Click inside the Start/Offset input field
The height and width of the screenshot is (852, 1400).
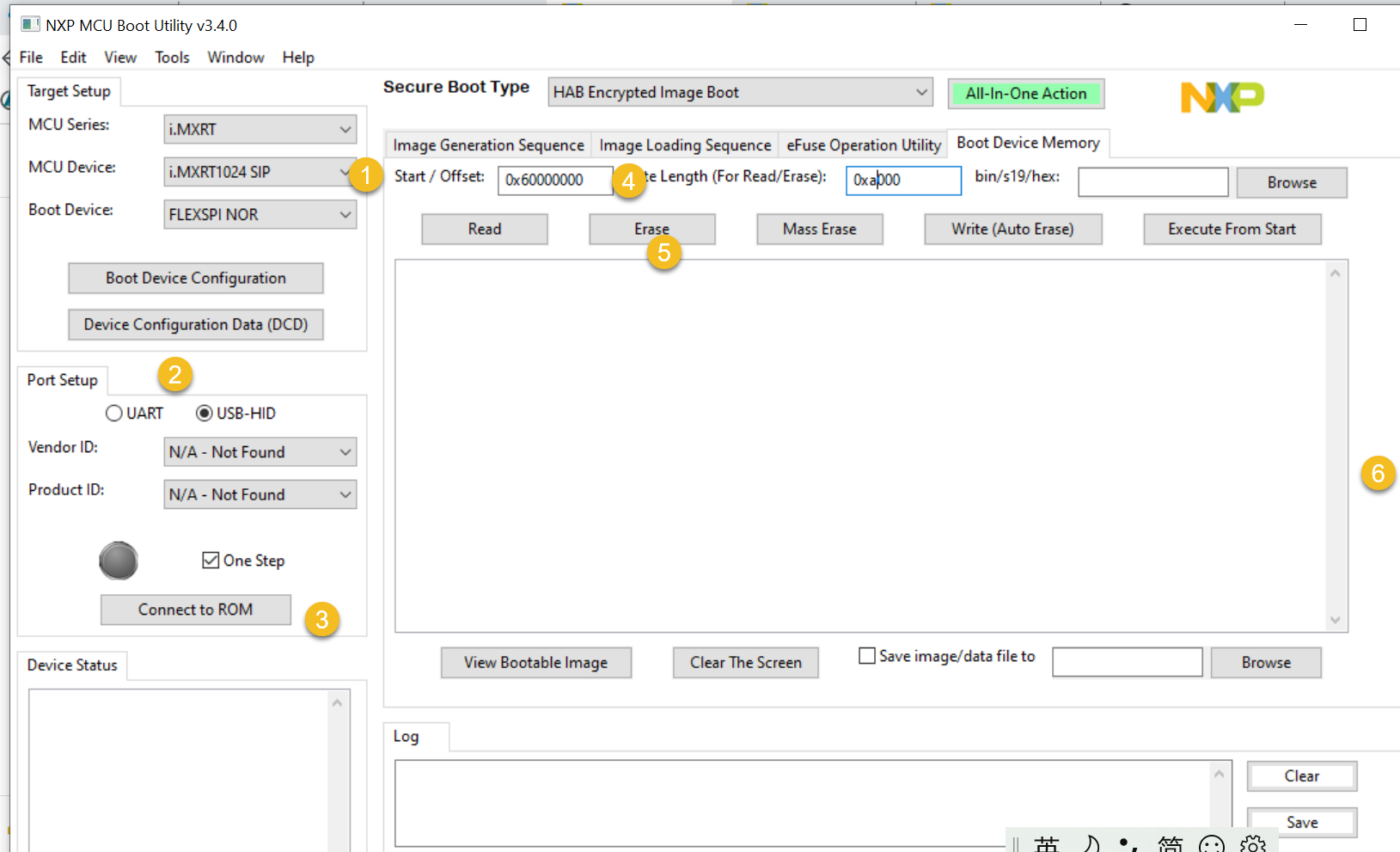tap(555, 181)
